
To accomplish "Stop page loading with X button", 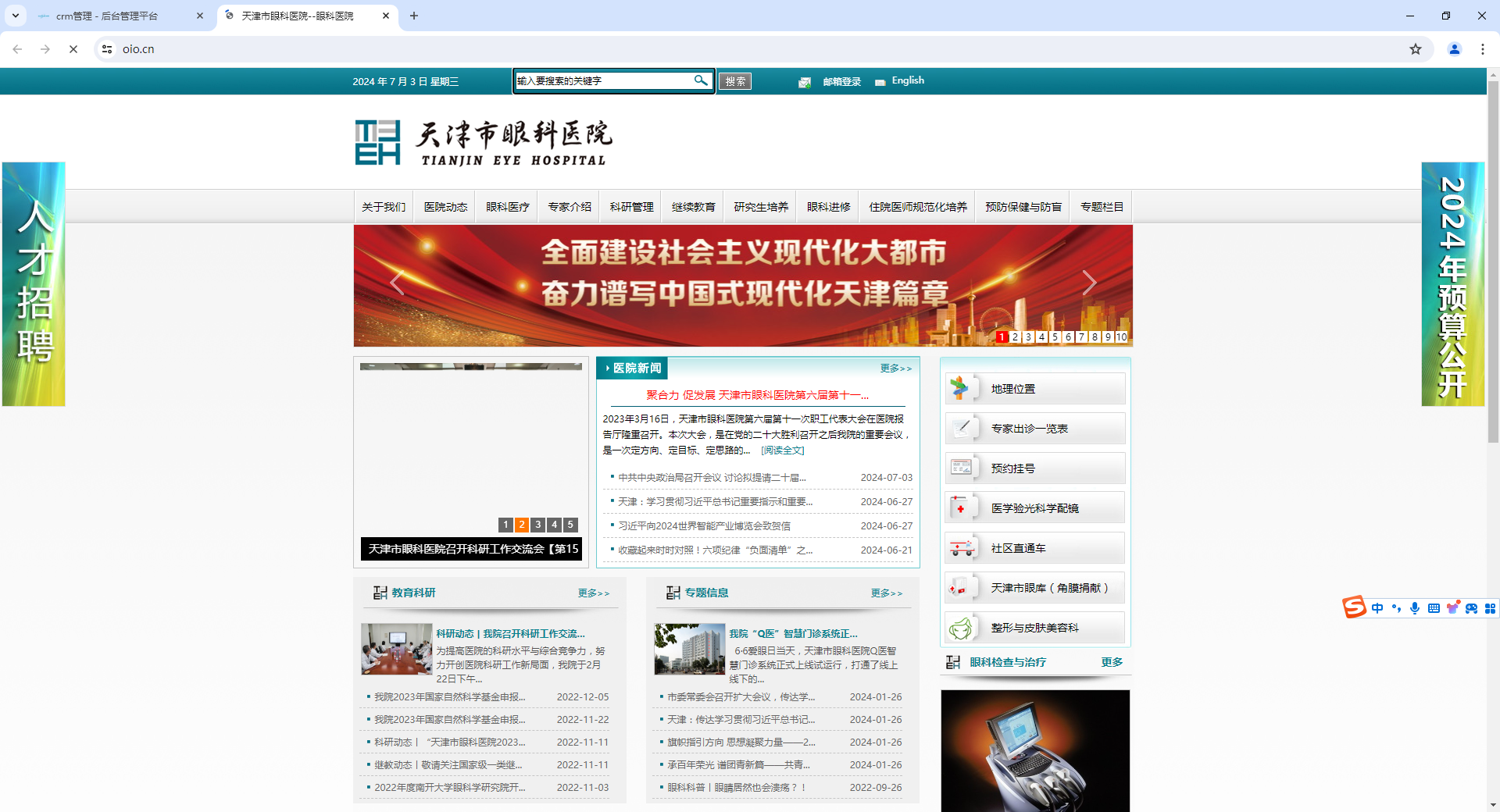I will tap(73, 49).
